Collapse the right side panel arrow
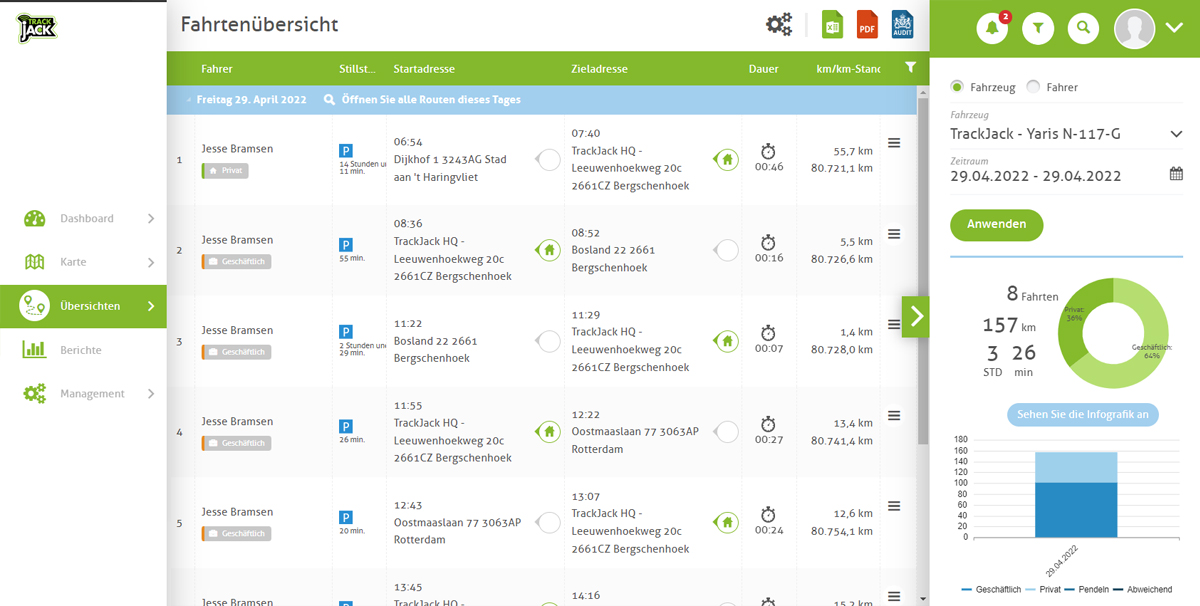Viewport: 1200px width, 606px height. click(916, 317)
